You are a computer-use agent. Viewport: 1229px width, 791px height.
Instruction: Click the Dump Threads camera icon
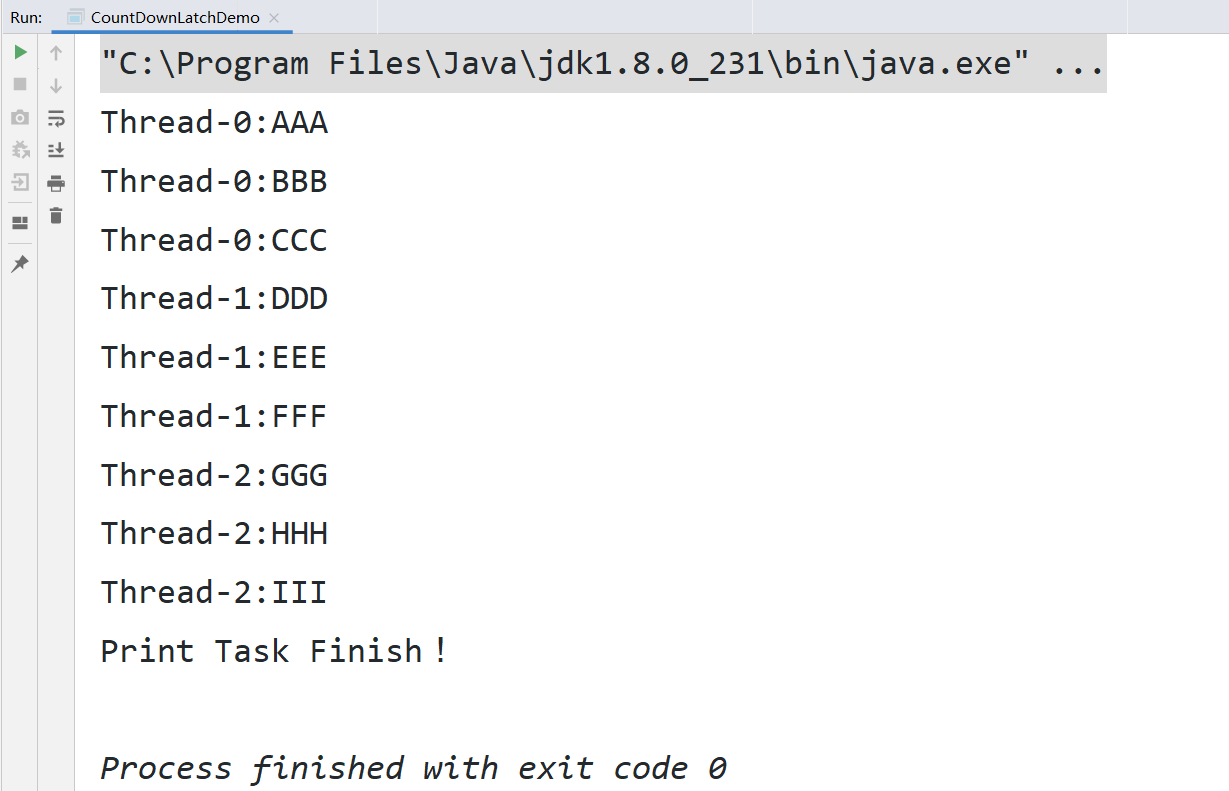point(20,118)
